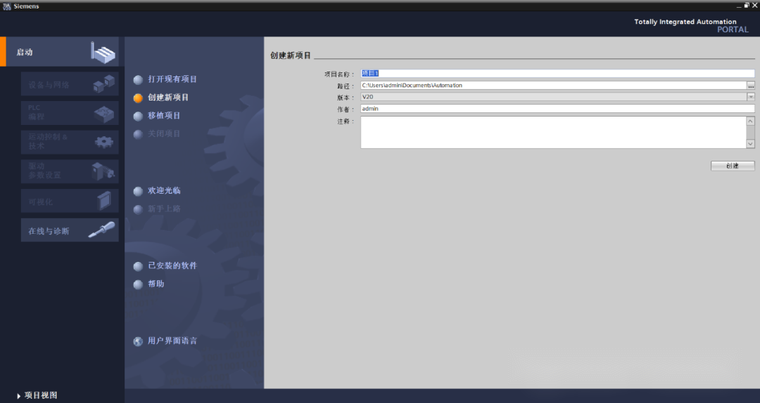This screenshot has height=403, width=760.
Task: Open 用户界面语言 setting
Action: pos(172,341)
